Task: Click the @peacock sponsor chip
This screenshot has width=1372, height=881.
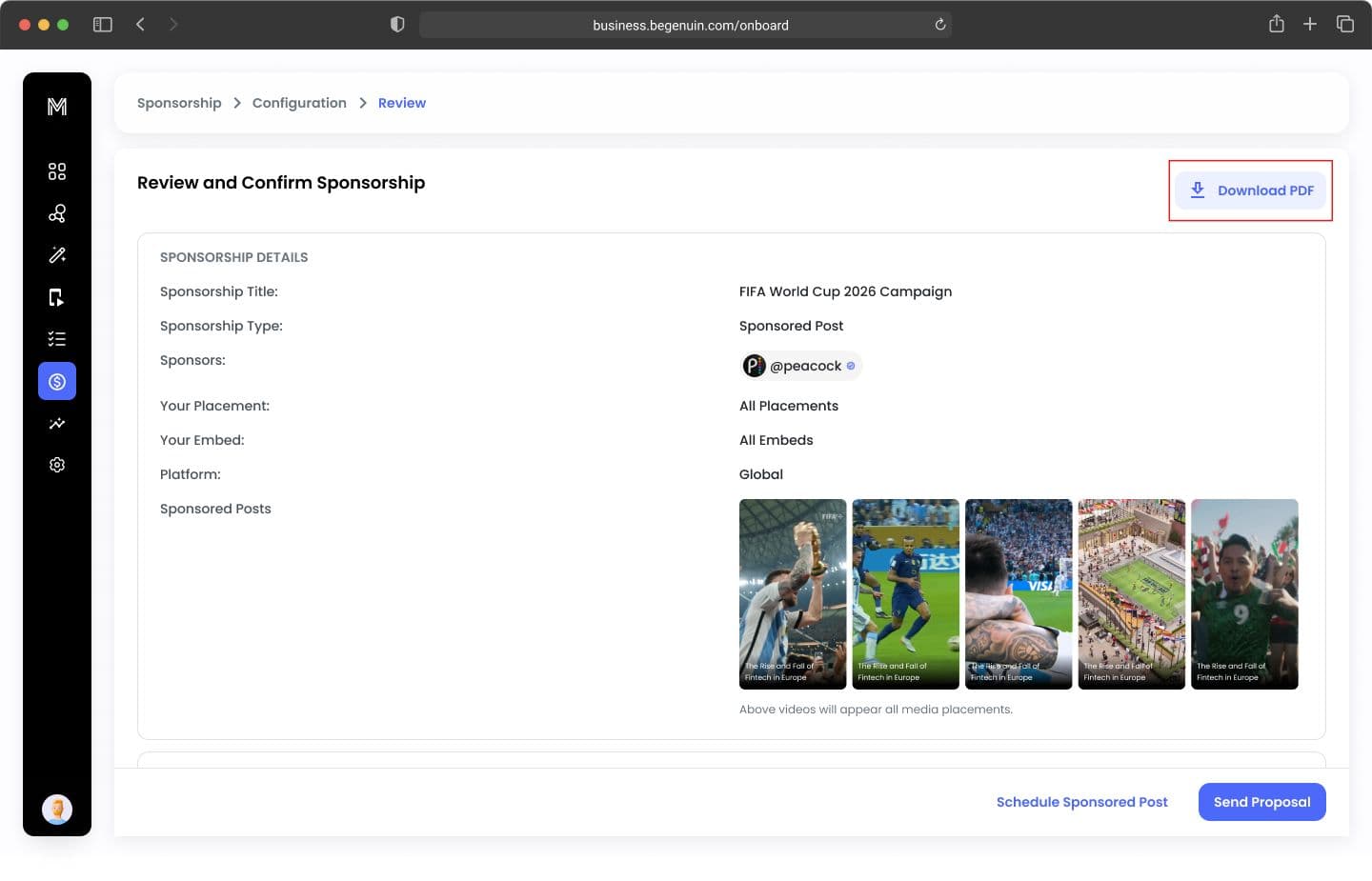Action: click(x=801, y=366)
